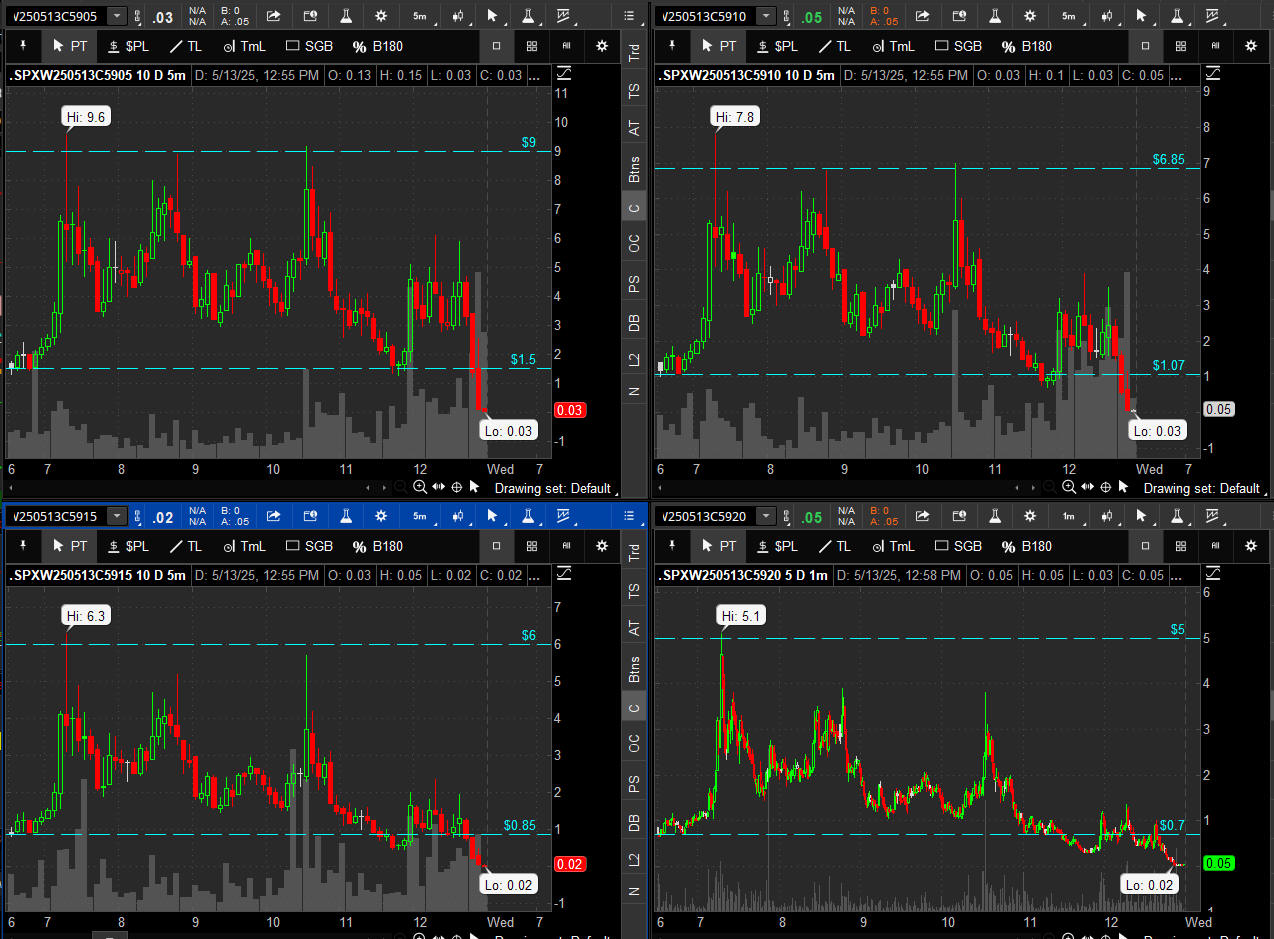
Task: Click the share icon in the C5905 chart toolbar
Action: click(273, 16)
